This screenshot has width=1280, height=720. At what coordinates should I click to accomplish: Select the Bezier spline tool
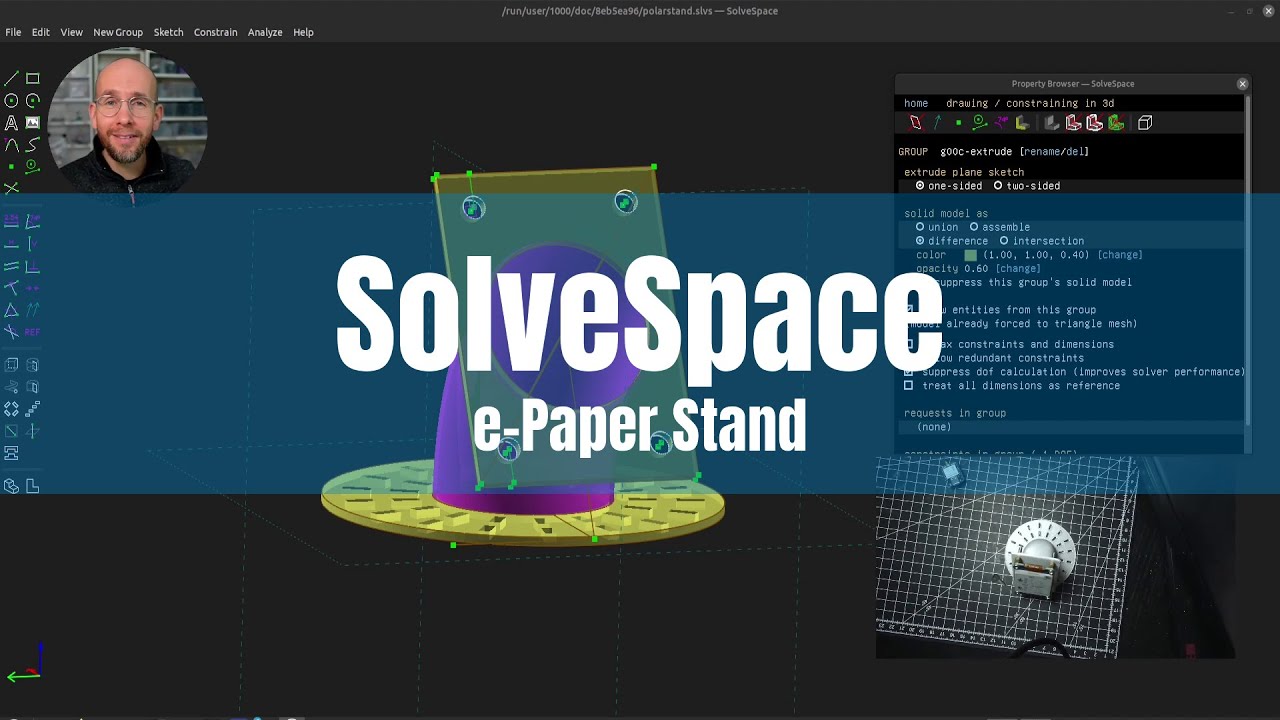tap(33, 144)
